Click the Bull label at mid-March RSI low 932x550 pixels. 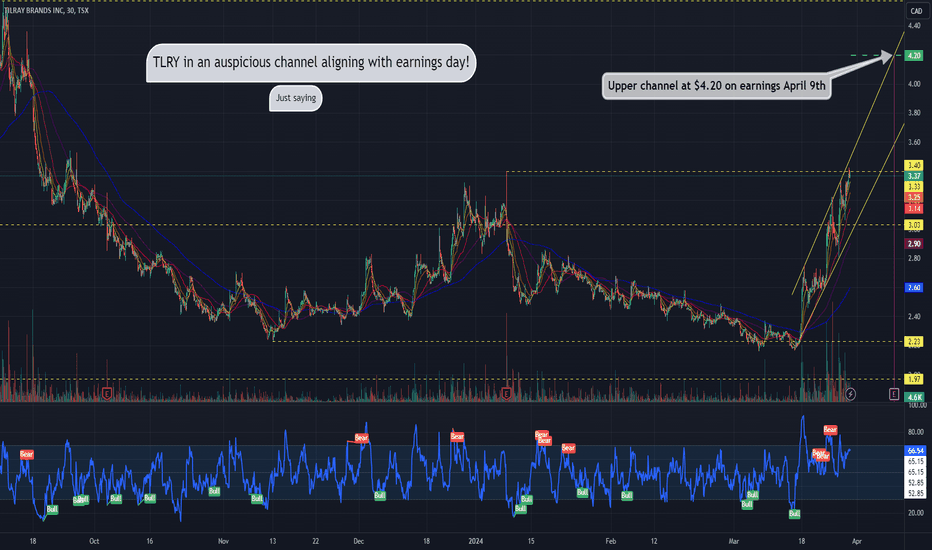tap(794, 514)
